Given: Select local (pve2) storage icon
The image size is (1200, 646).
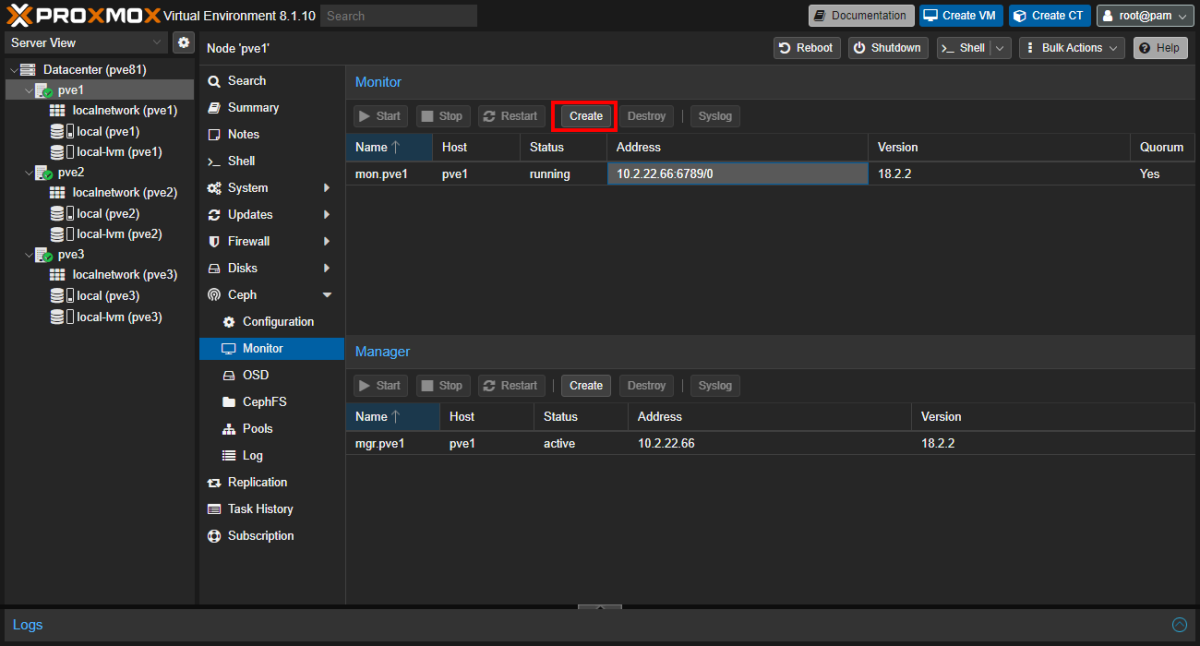Looking at the screenshot, I should (x=62, y=213).
